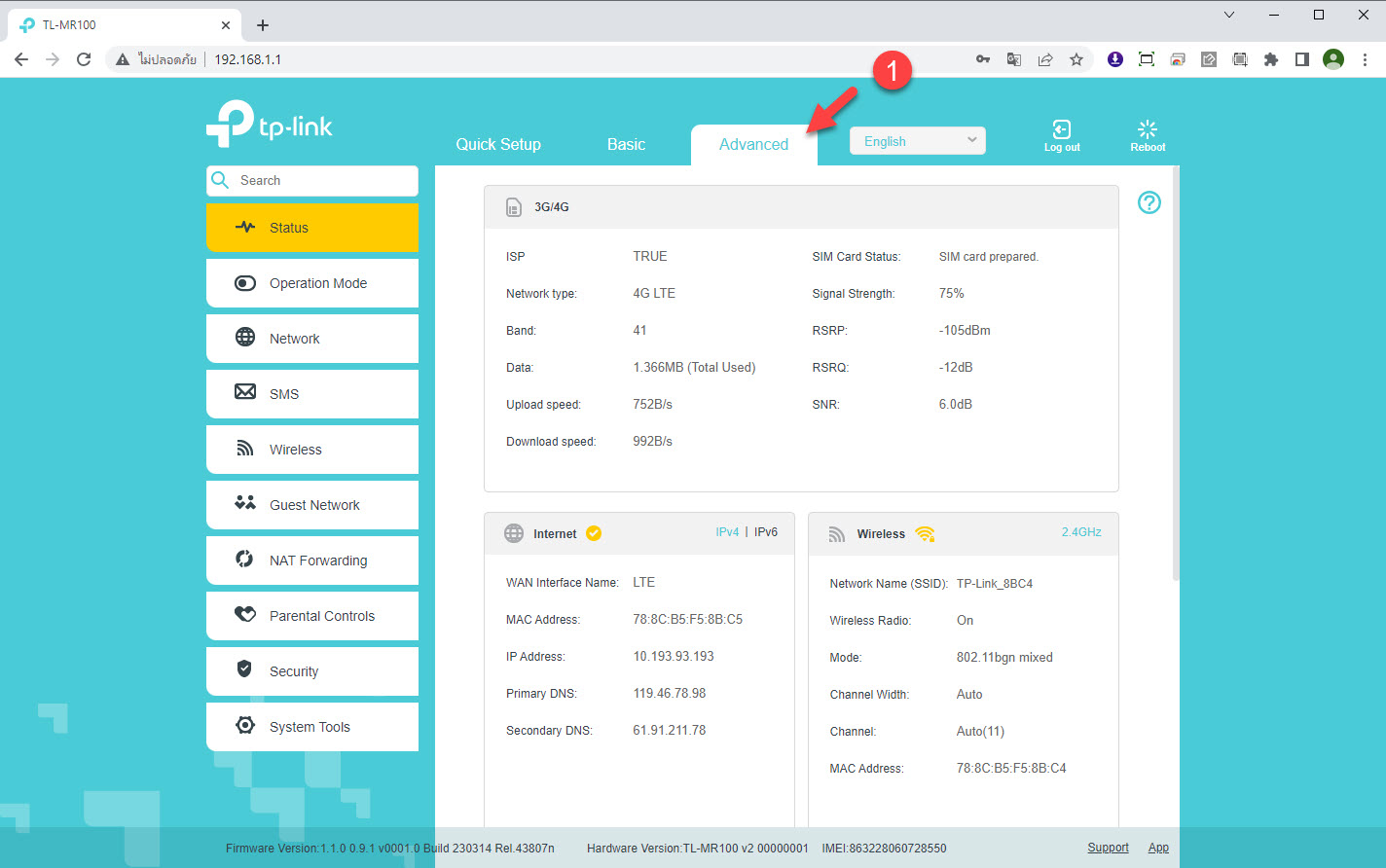This screenshot has width=1386, height=868.
Task: Click the SMS envelope icon
Action: coord(245,392)
